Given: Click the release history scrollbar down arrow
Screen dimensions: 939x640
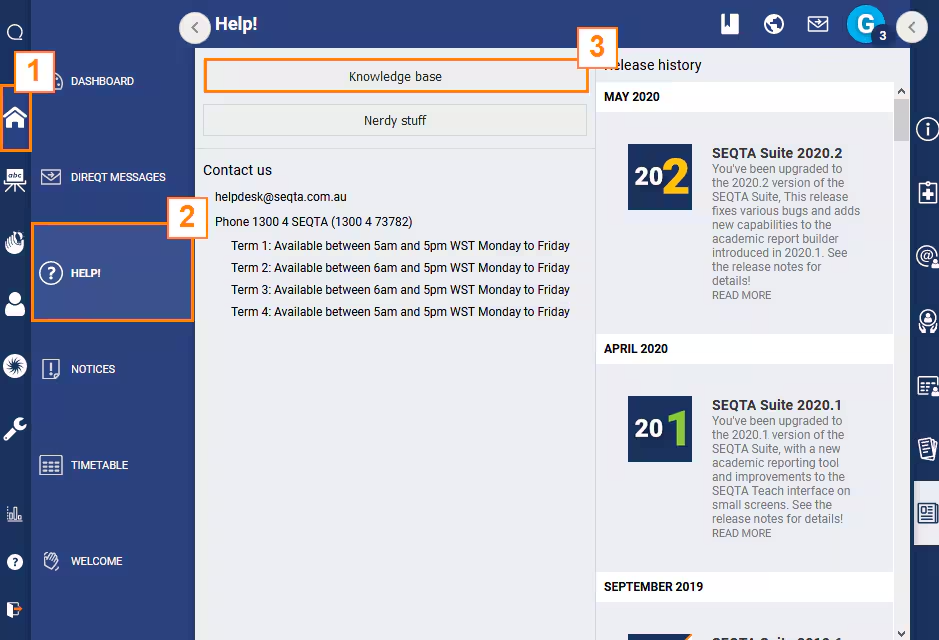Looking at the screenshot, I should tap(901, 633).
